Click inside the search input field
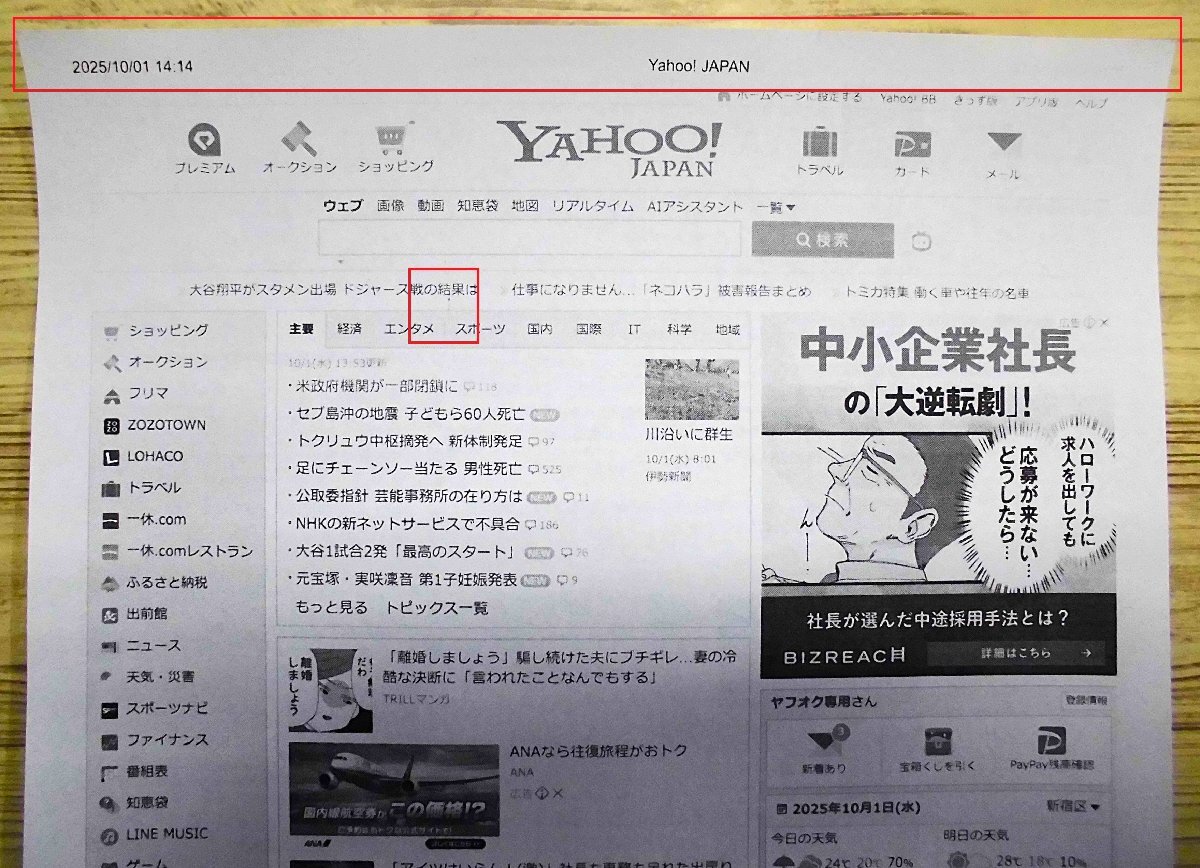The height and width of the screenshot is (868, 1200). [530, 238]
